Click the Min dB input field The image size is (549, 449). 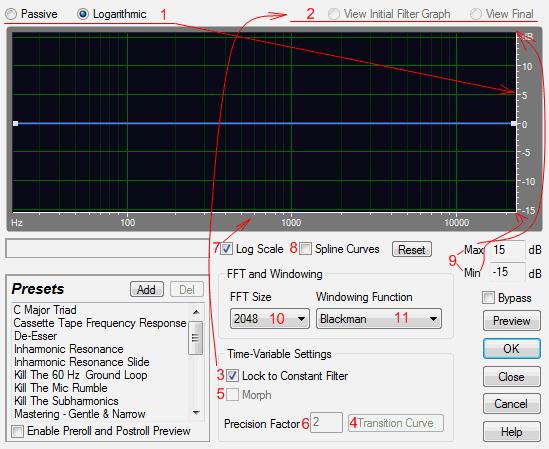(x=507, y=272)
